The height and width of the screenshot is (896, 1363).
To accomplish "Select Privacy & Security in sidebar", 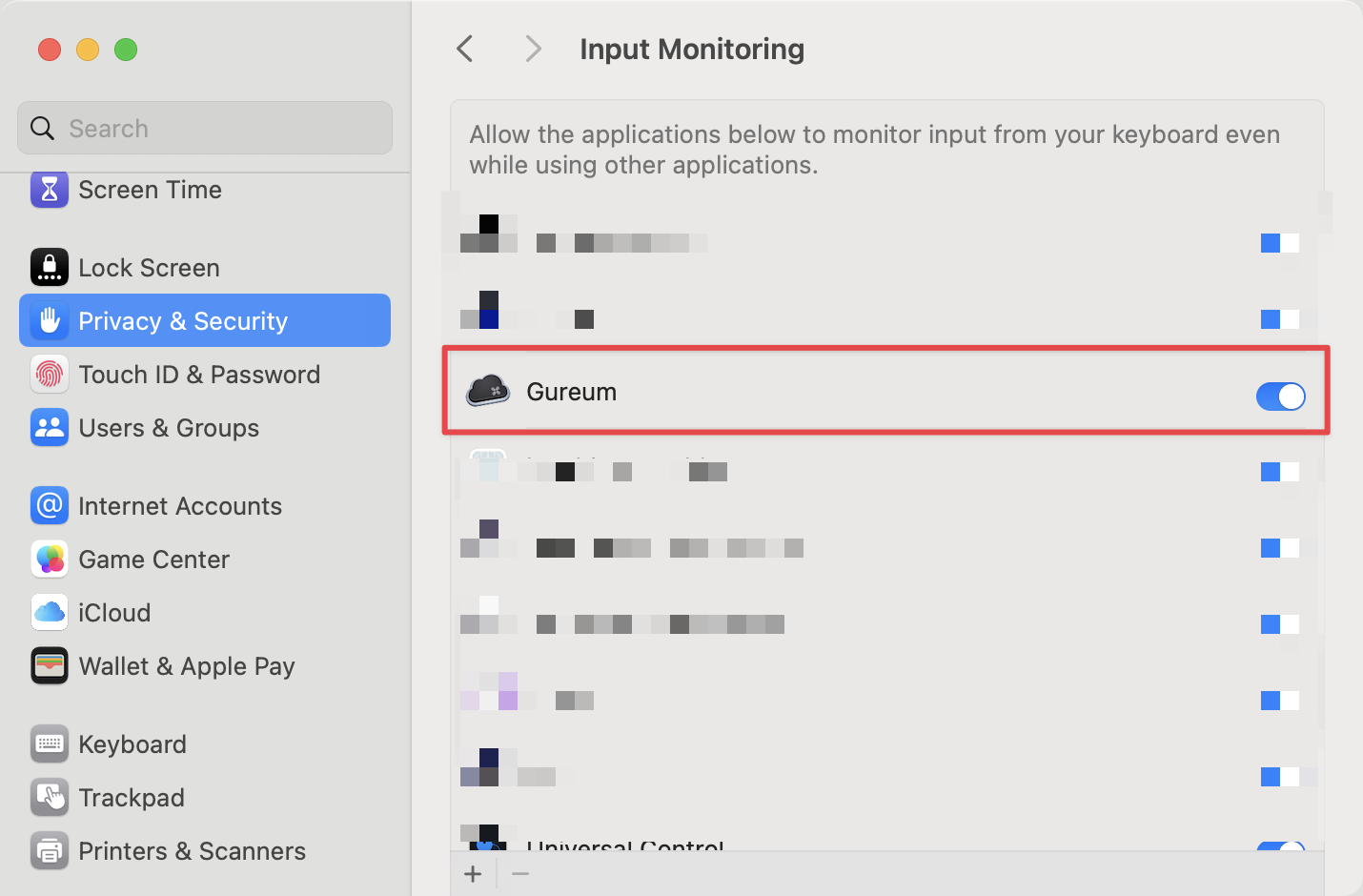I will pyautogui.click(x=205, y=321).
